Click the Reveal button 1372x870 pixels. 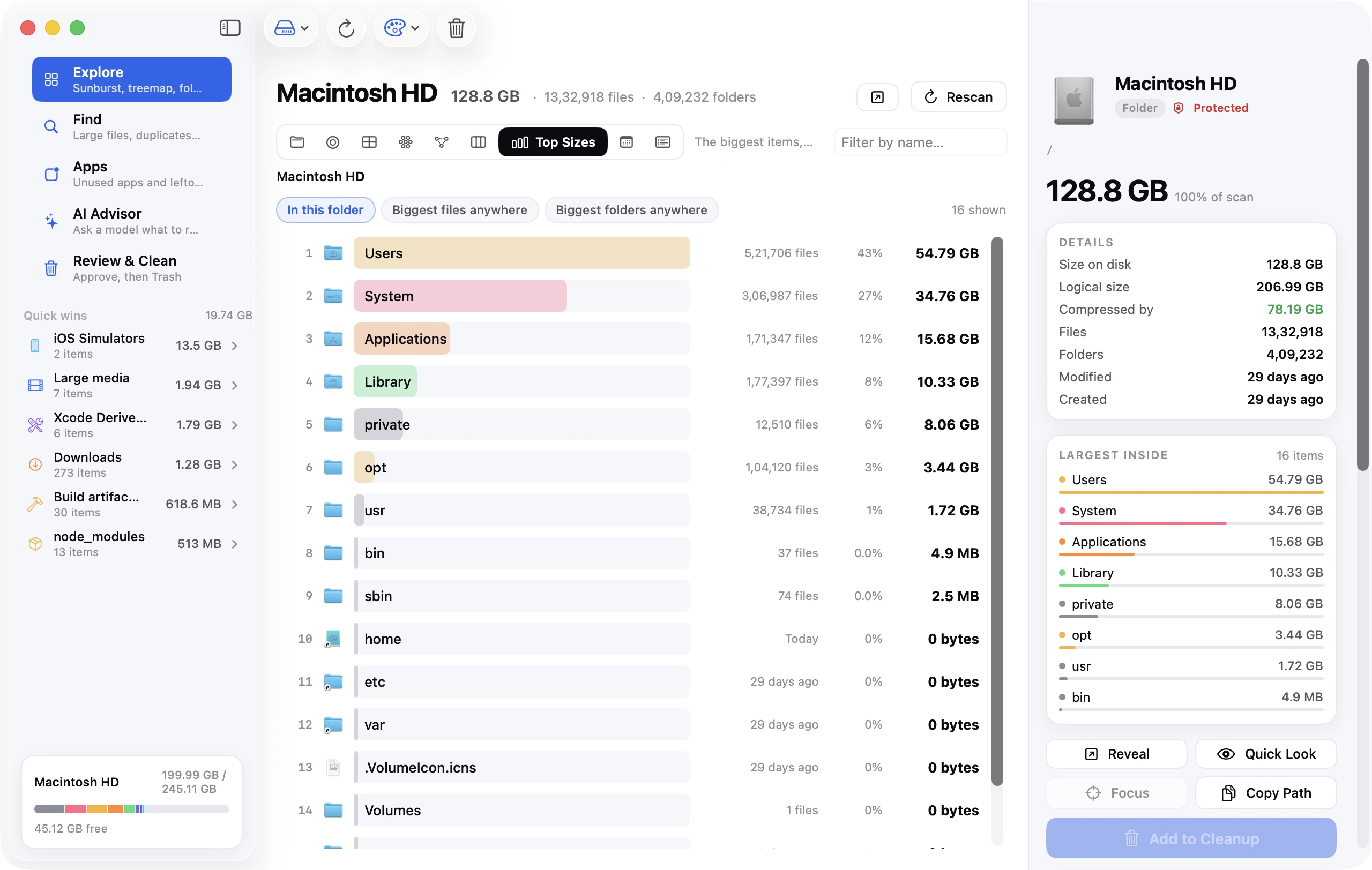[1117, 754]
